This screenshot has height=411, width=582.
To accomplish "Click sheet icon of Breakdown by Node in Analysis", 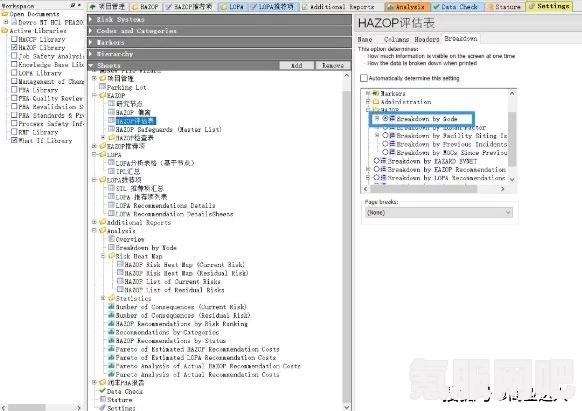I will point(111,248).
